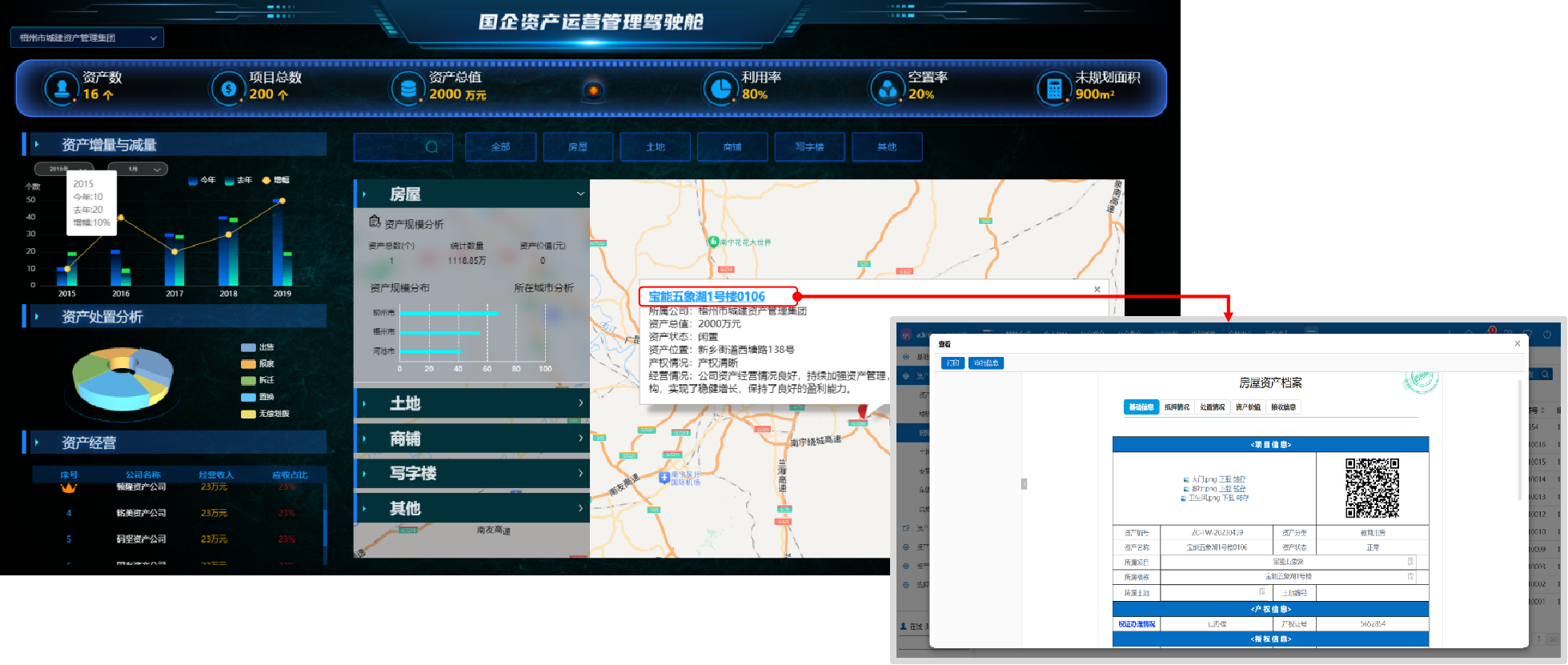Click the 项目总数 dollar coin icon

pos(228,89)
